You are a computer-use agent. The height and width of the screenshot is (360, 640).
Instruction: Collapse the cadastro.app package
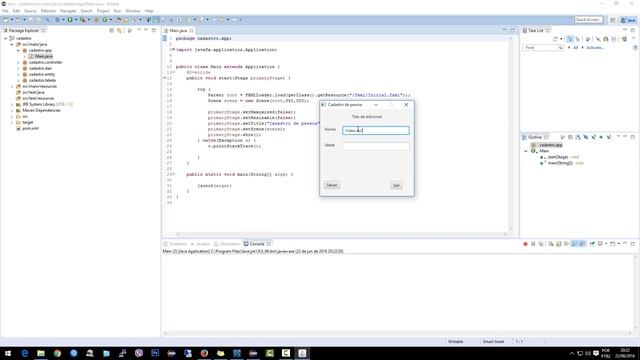(18, 51)
